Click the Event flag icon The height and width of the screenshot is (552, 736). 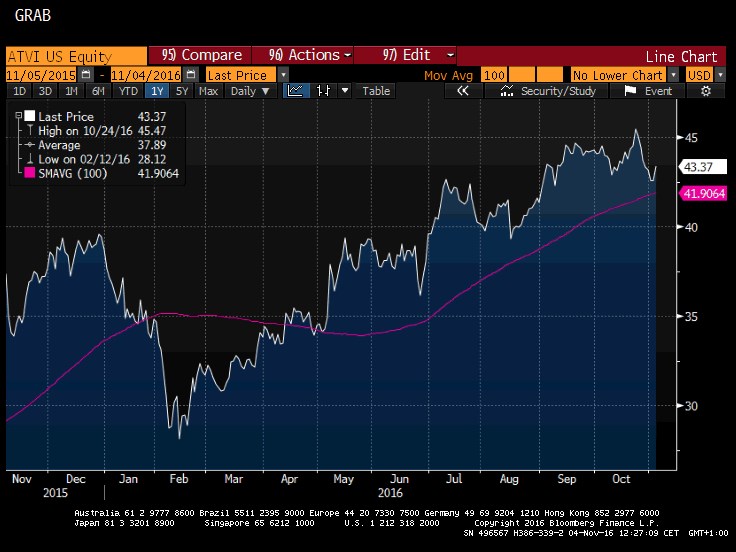(631, 91)
